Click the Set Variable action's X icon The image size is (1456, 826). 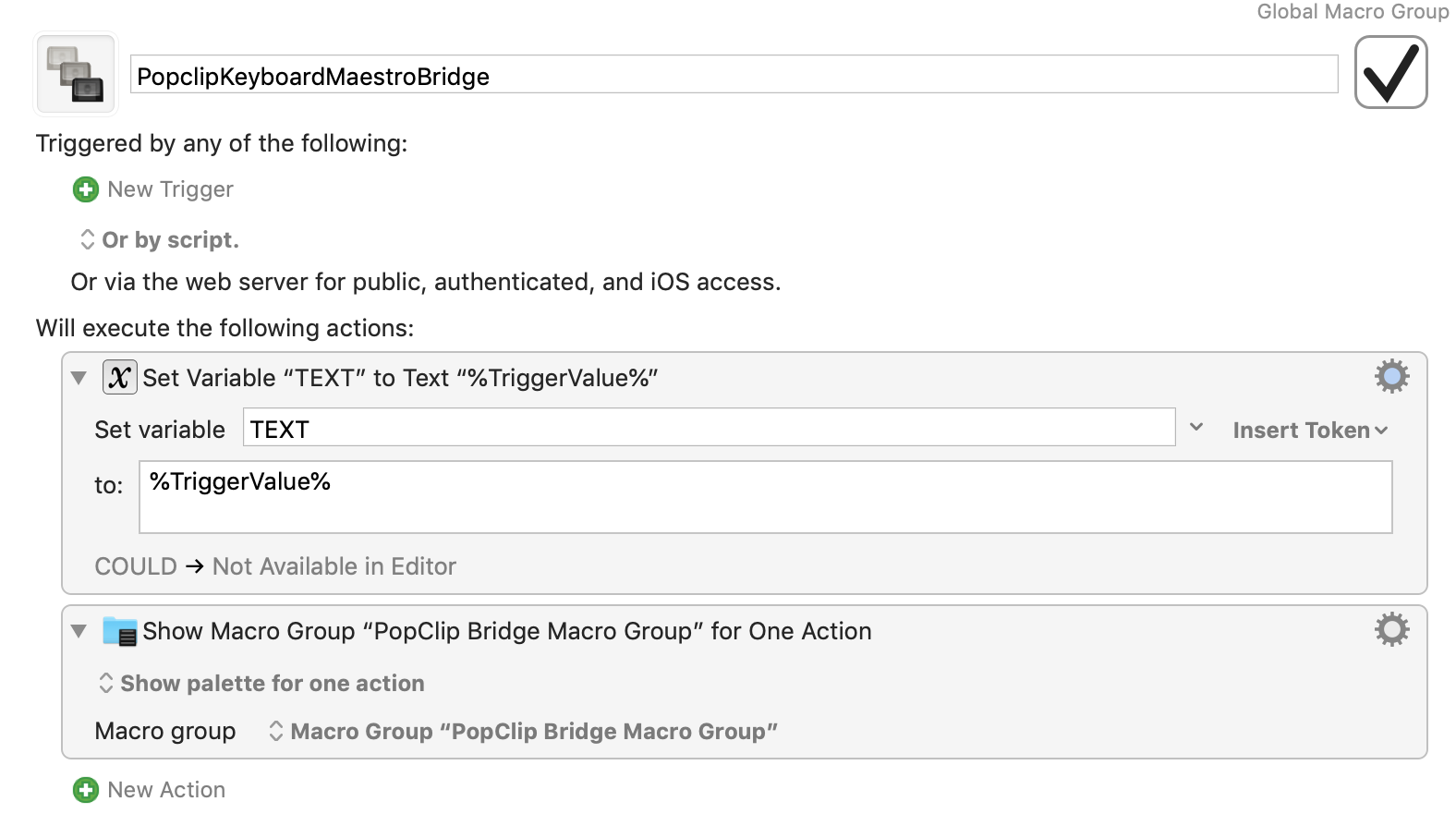[x=119, y=377]
